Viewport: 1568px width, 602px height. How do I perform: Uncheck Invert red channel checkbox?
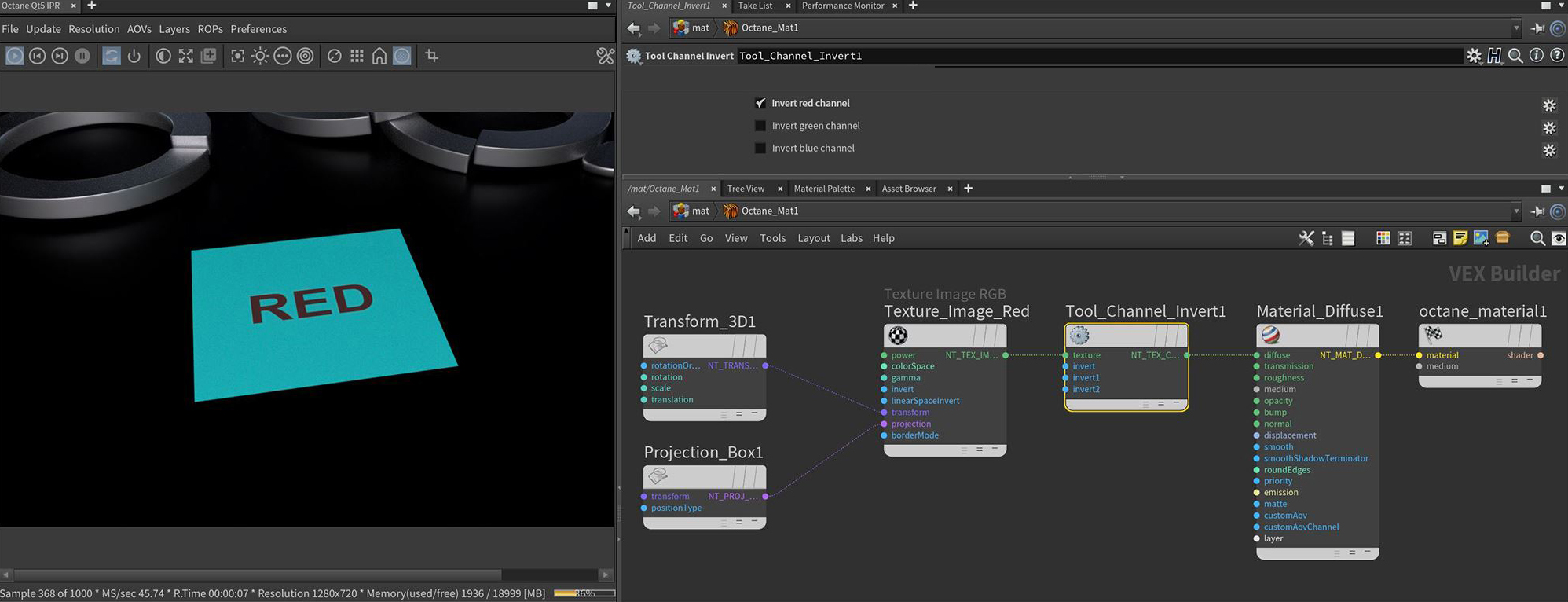(760, 103)
